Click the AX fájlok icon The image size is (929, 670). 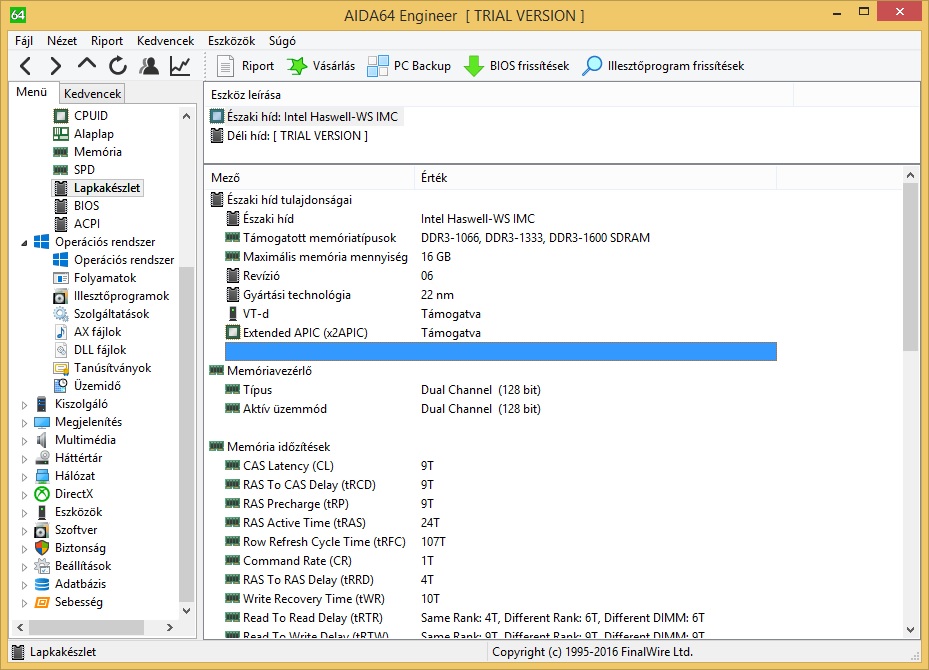coord(60,332)
